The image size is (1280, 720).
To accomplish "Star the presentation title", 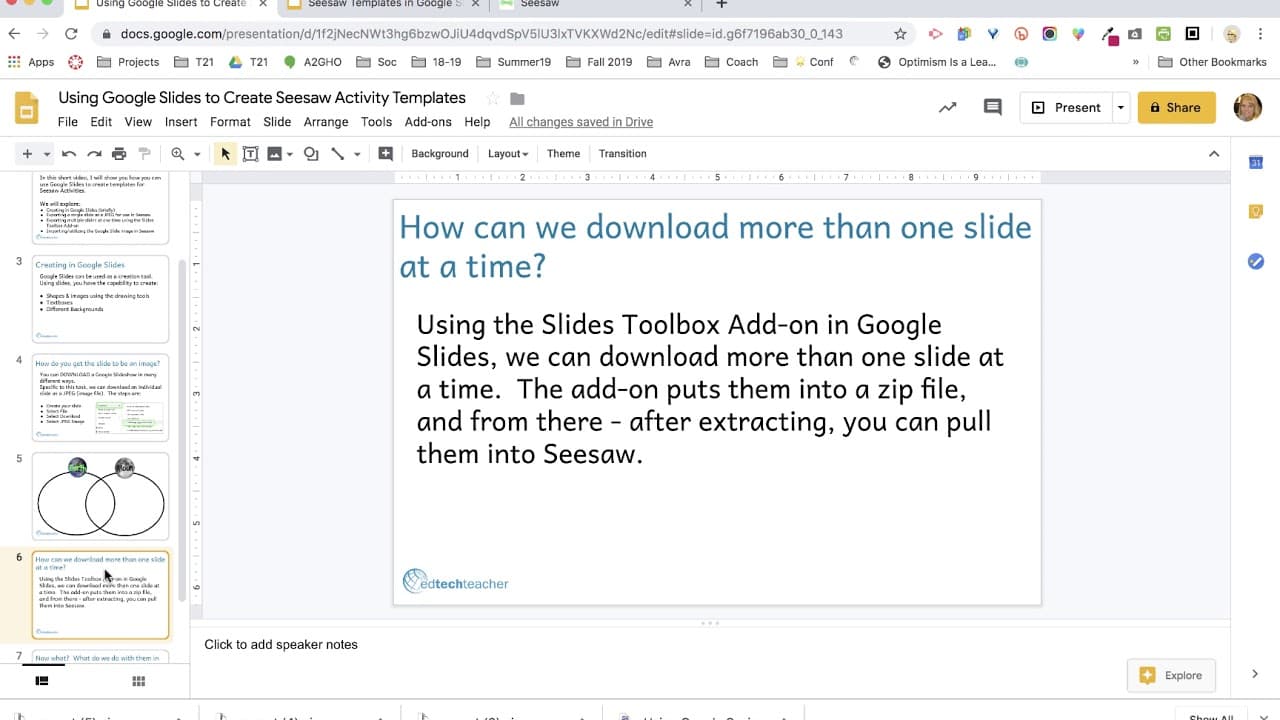I will coord(492,98).
